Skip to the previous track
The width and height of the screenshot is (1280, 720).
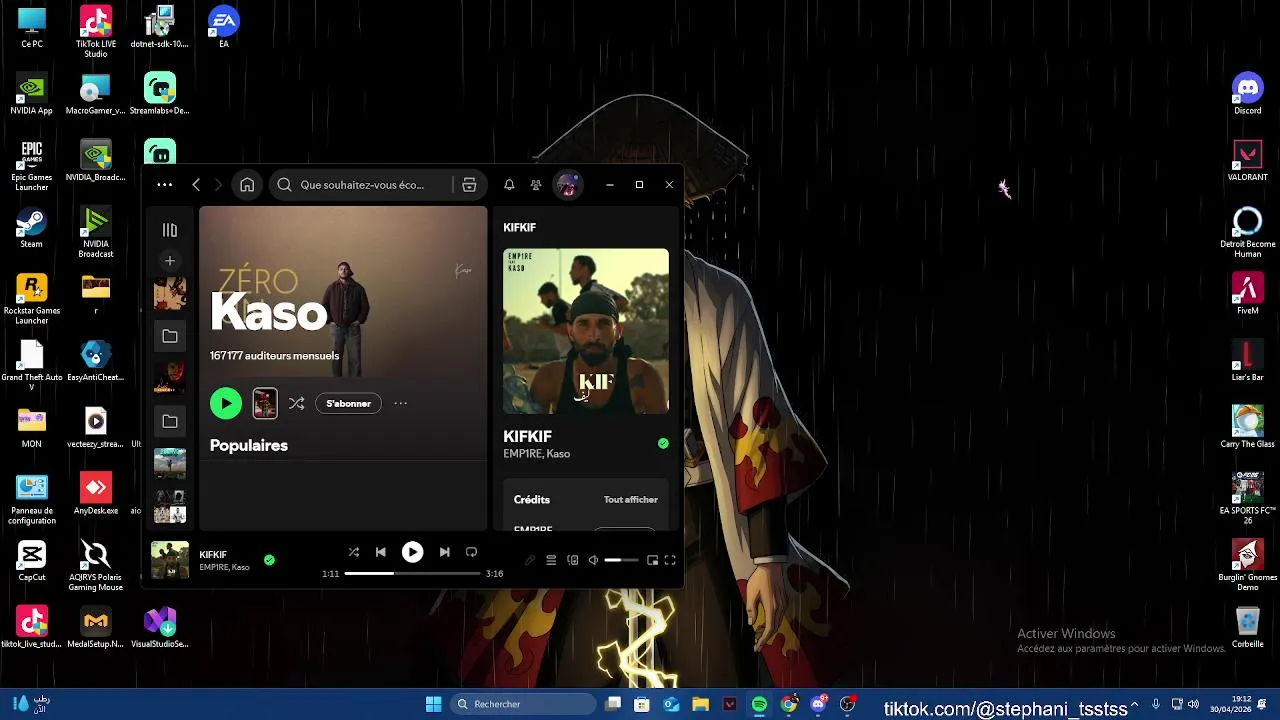pyautogui.click(x=381, y=552)
